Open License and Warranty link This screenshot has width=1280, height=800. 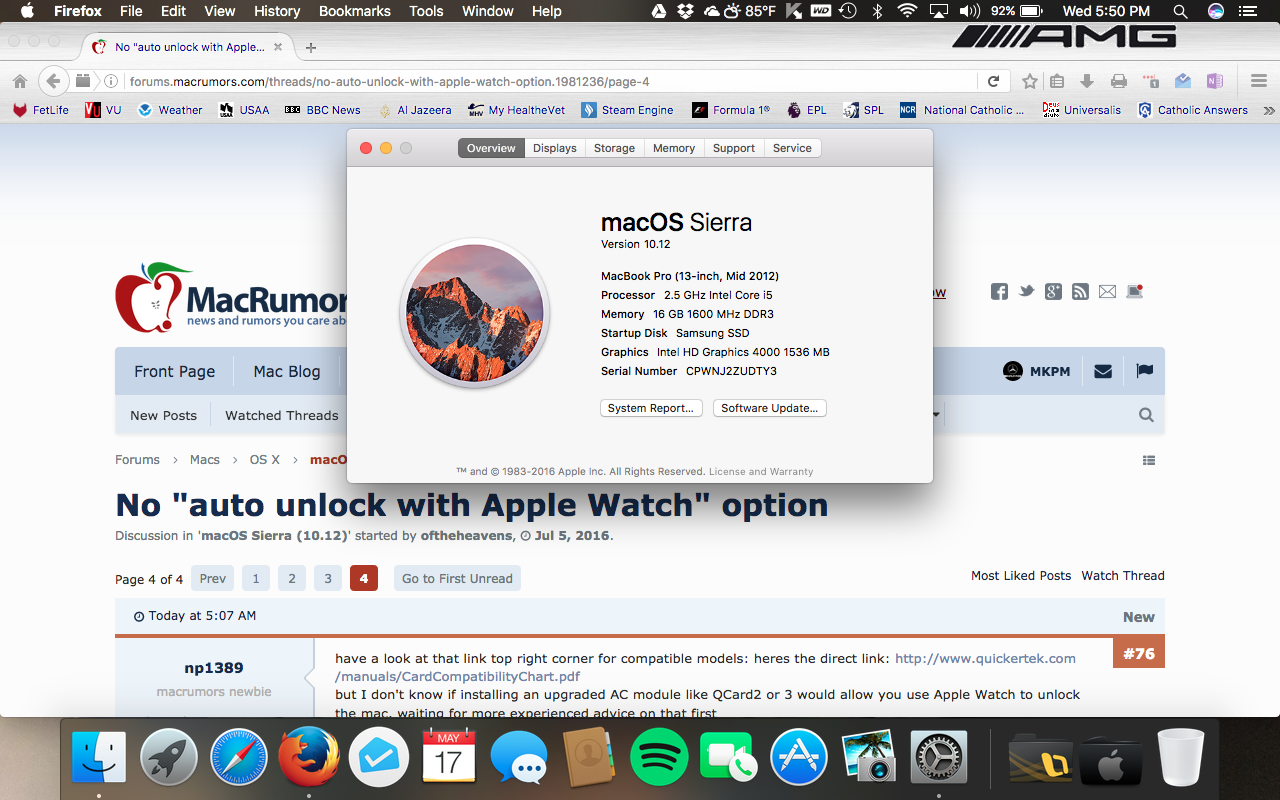click(x=761, y=471)
